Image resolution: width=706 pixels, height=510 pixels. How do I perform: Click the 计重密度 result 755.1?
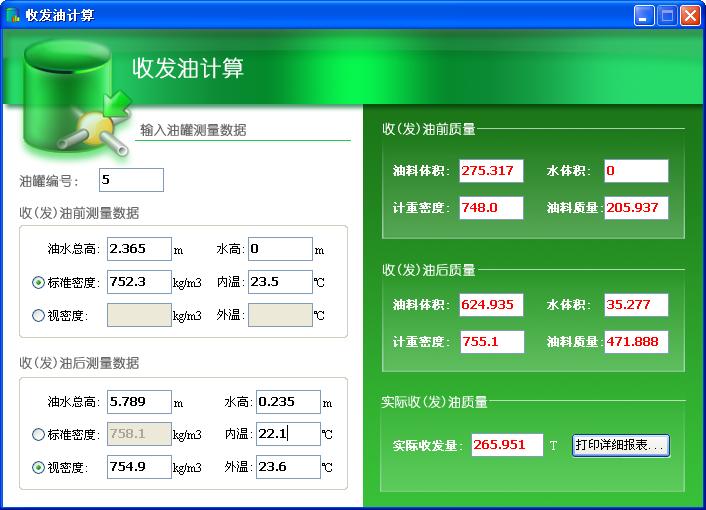[492, 342]
